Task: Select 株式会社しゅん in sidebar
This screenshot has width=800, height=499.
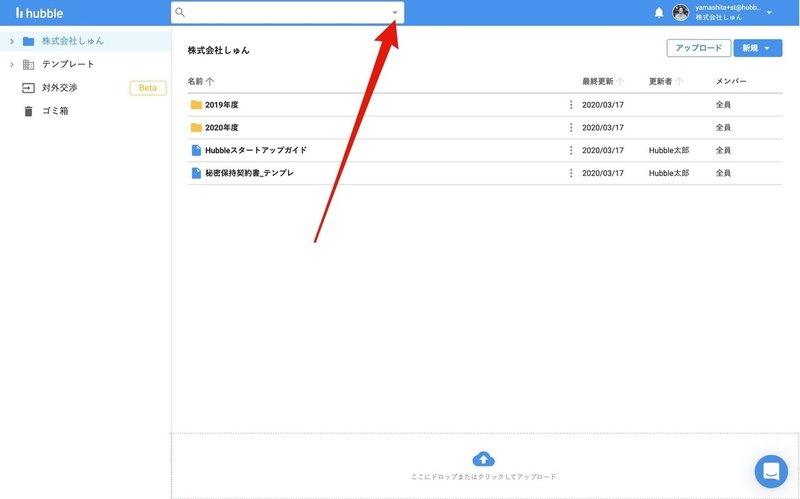Action: 72,41
